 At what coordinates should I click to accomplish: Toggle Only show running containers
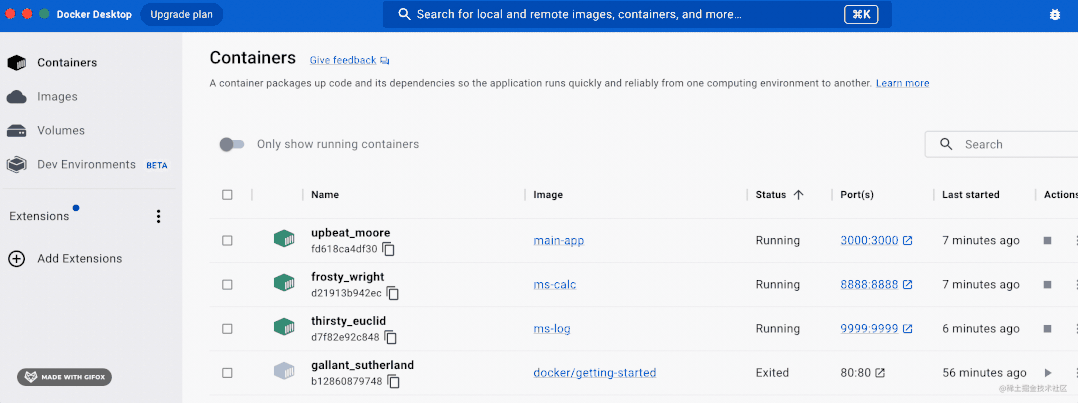click(232, 144)
